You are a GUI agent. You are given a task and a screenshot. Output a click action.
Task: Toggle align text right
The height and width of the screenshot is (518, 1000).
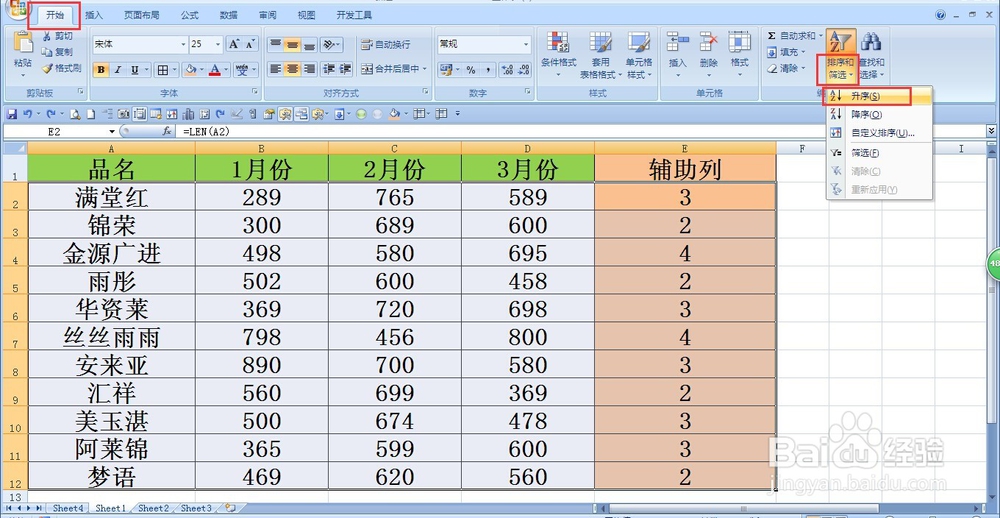click(309, 68)
